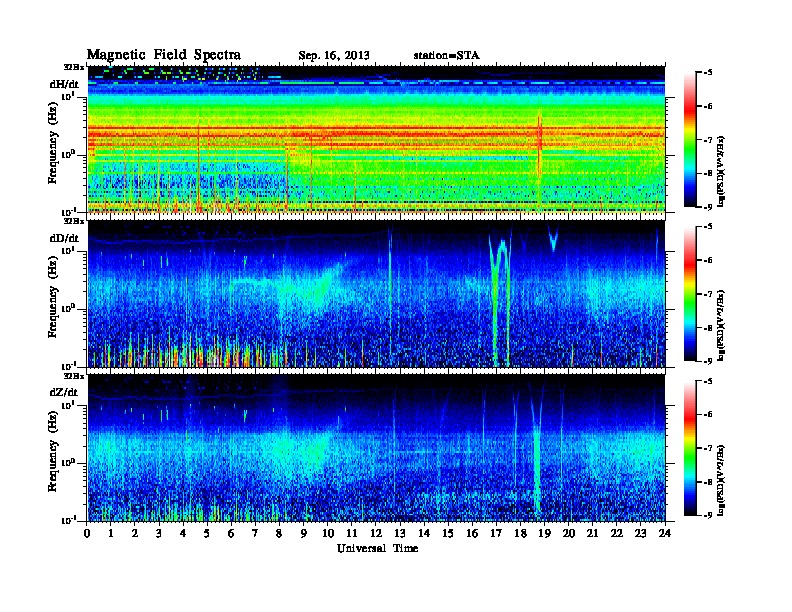Click the hour 6 tick label
The height and width of the screenshot is (612, 792).
click(231, 534)
